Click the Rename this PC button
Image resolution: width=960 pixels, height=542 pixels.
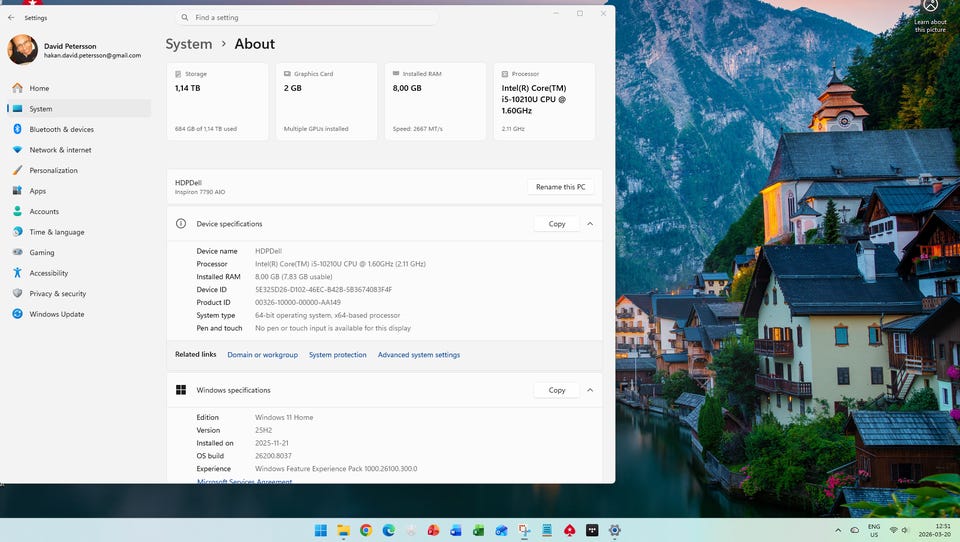[561, 187]
